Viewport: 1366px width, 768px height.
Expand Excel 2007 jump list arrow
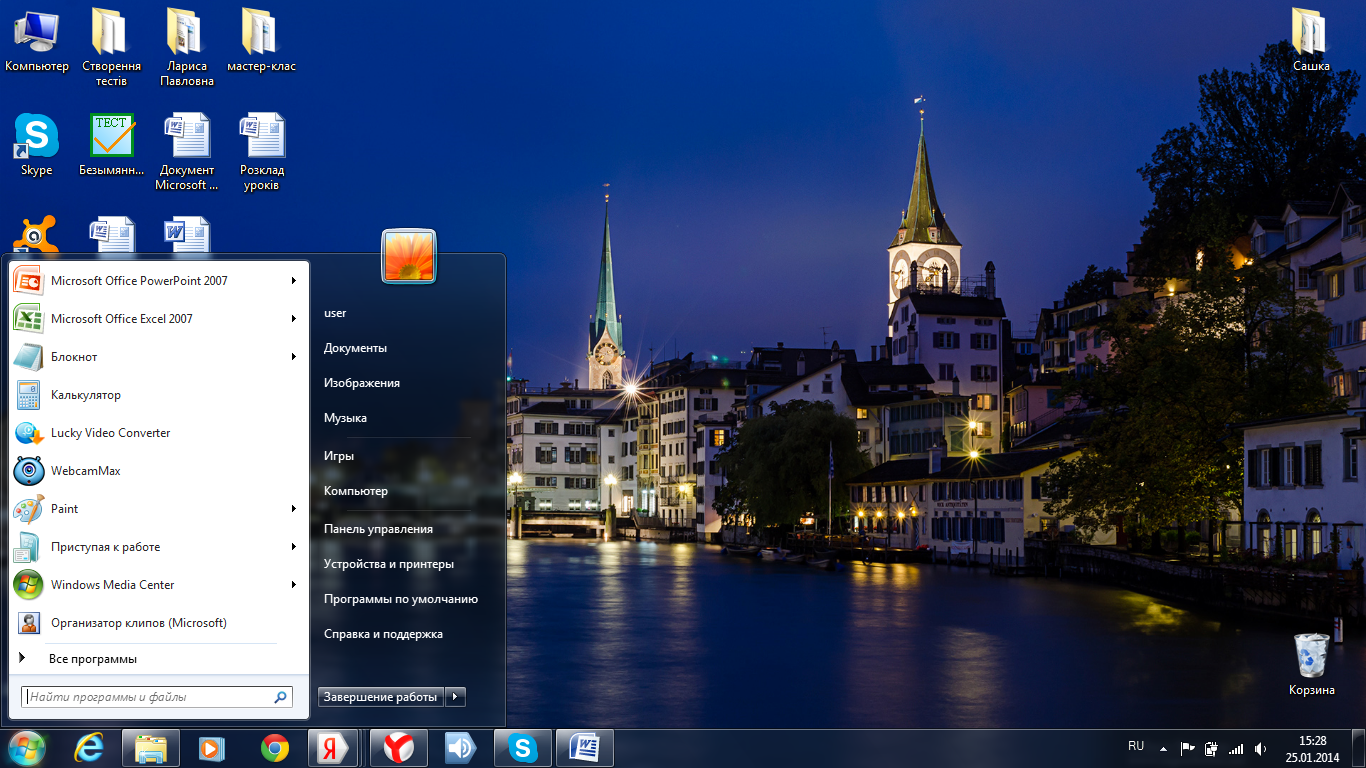click(x=294, y=319)
